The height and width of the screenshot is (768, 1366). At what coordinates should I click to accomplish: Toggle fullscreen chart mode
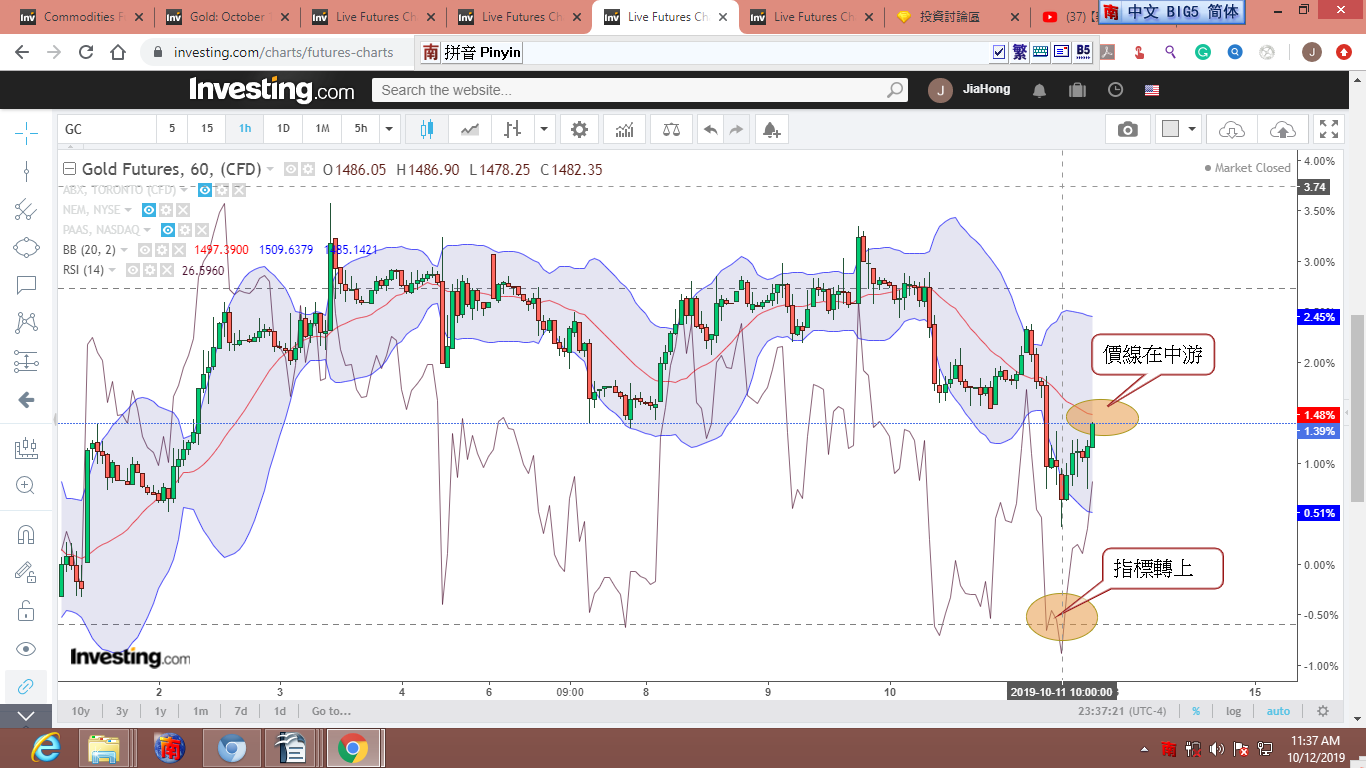tap(1328, 129)
